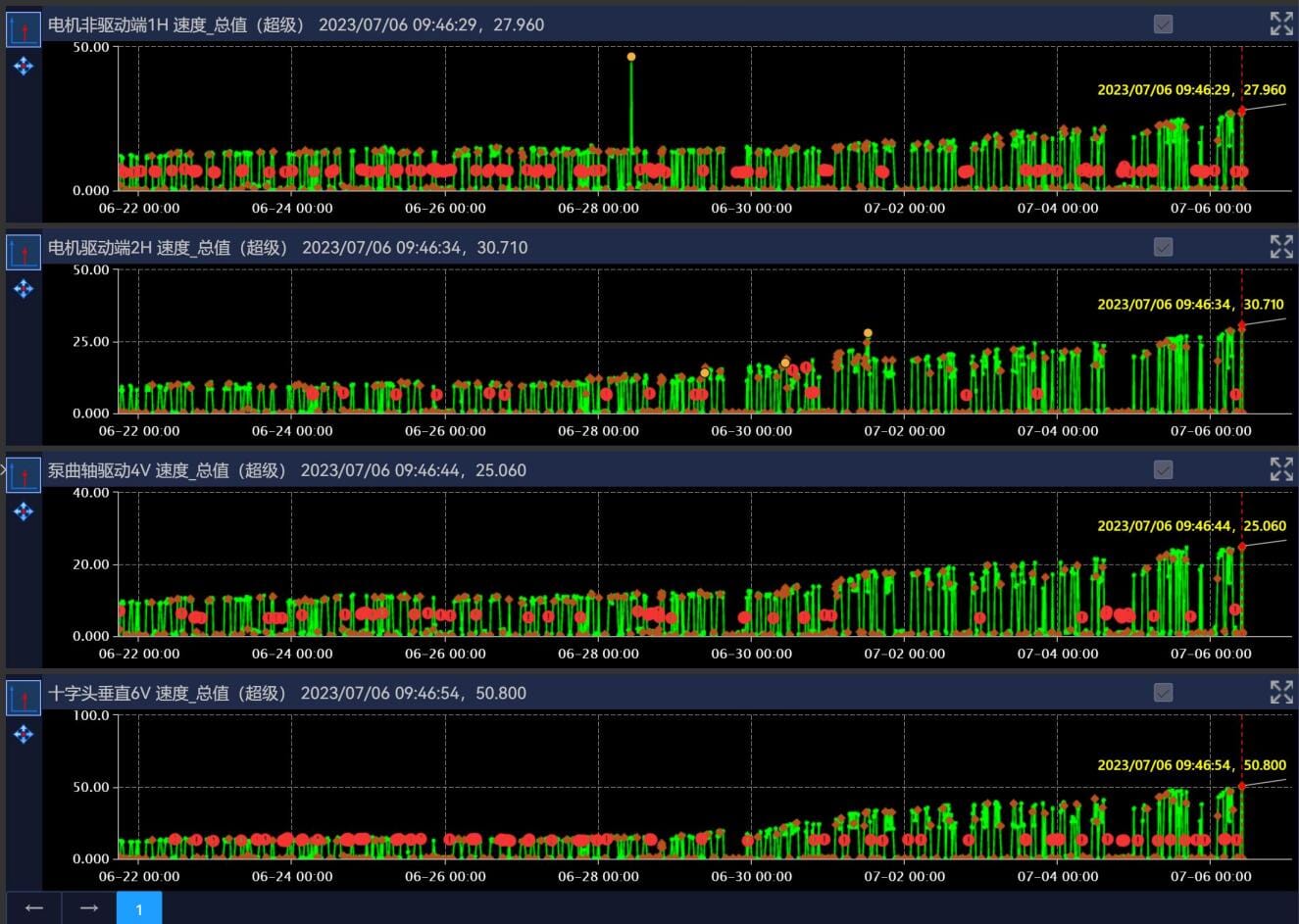
Task: Click the move crosshair icon on 电机非驱动端1H chart
Action: (24, 67)
